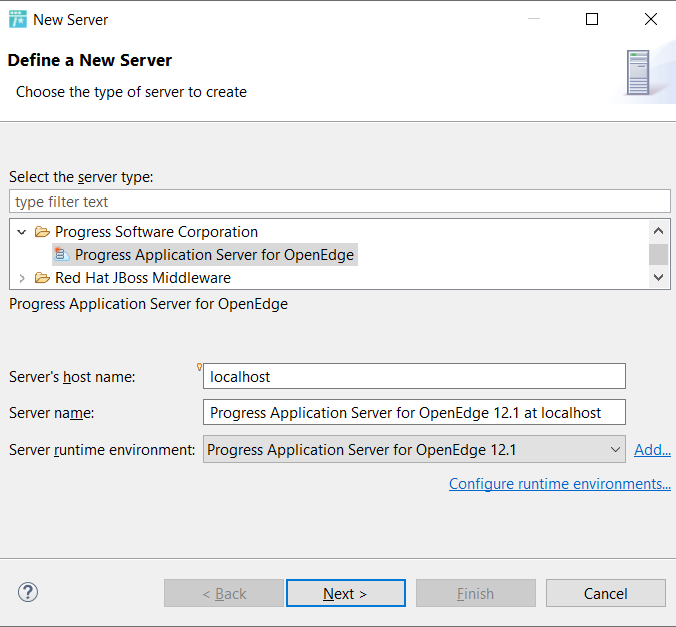This screenshot has width=676, height=627.
Task: Focus the type filter text field
Action: point(340,201)
